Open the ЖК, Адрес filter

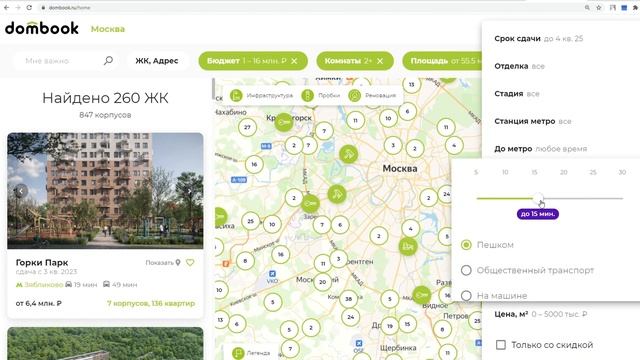[x=157, y=61]
